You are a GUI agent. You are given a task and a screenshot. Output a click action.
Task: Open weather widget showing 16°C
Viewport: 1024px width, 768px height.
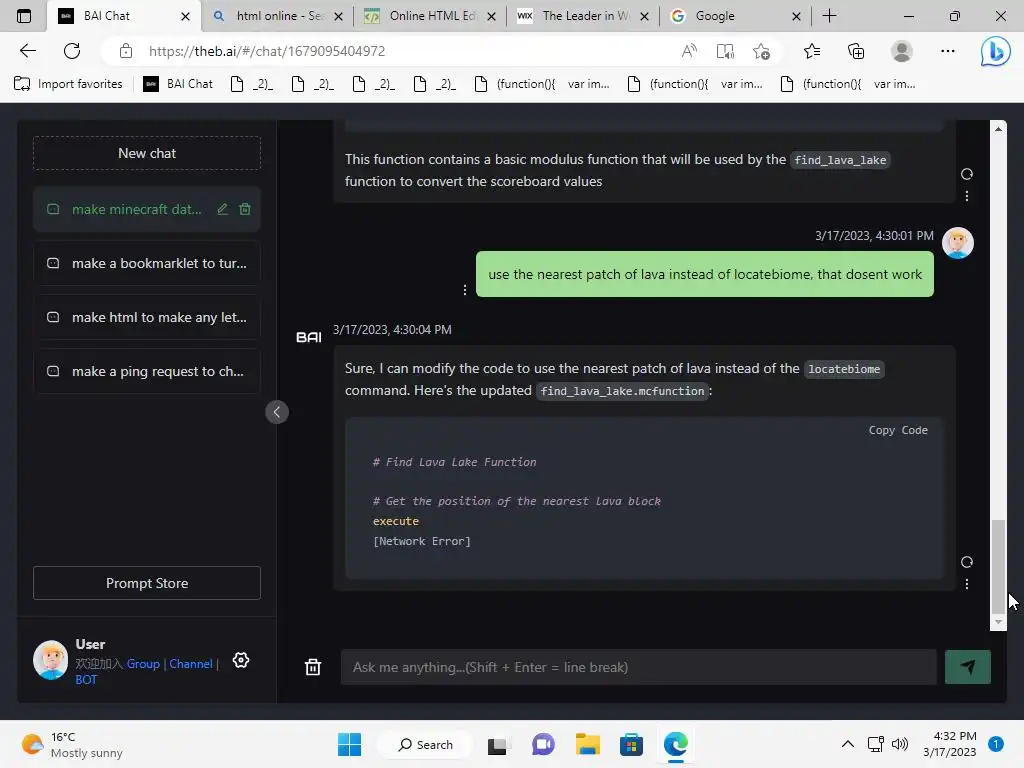pyautogui.click(x=72, y=744)
